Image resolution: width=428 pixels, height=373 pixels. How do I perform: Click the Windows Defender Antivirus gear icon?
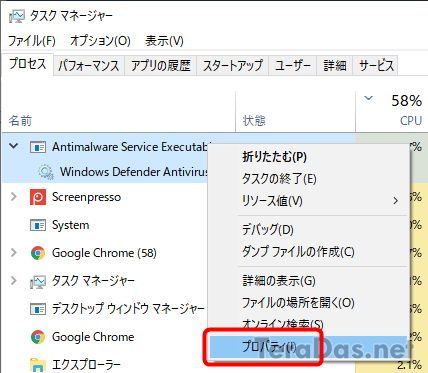point(46,172)
